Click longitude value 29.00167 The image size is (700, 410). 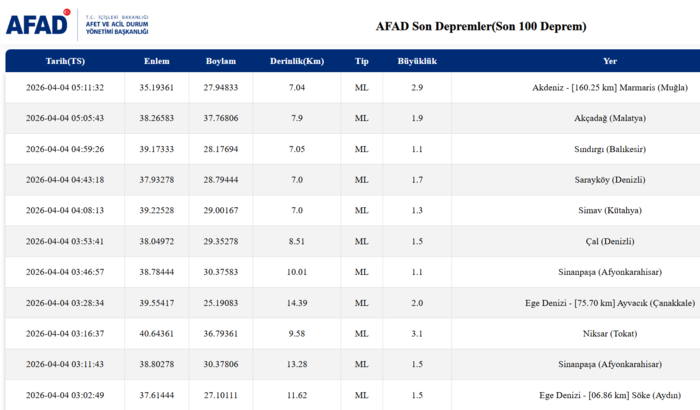(221, 210)
